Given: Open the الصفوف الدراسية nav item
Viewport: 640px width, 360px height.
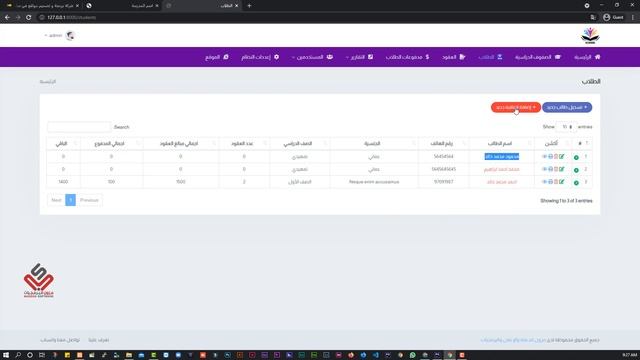Looking at the screenshot, I should point(538,57).
